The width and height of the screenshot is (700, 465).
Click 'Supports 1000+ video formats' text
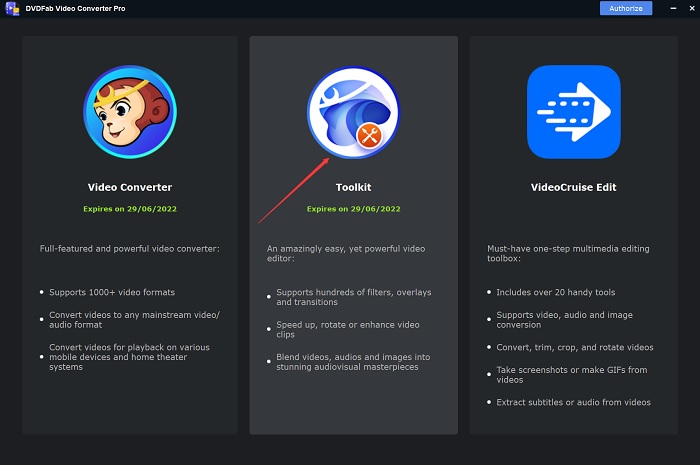[x=112, y=292]
